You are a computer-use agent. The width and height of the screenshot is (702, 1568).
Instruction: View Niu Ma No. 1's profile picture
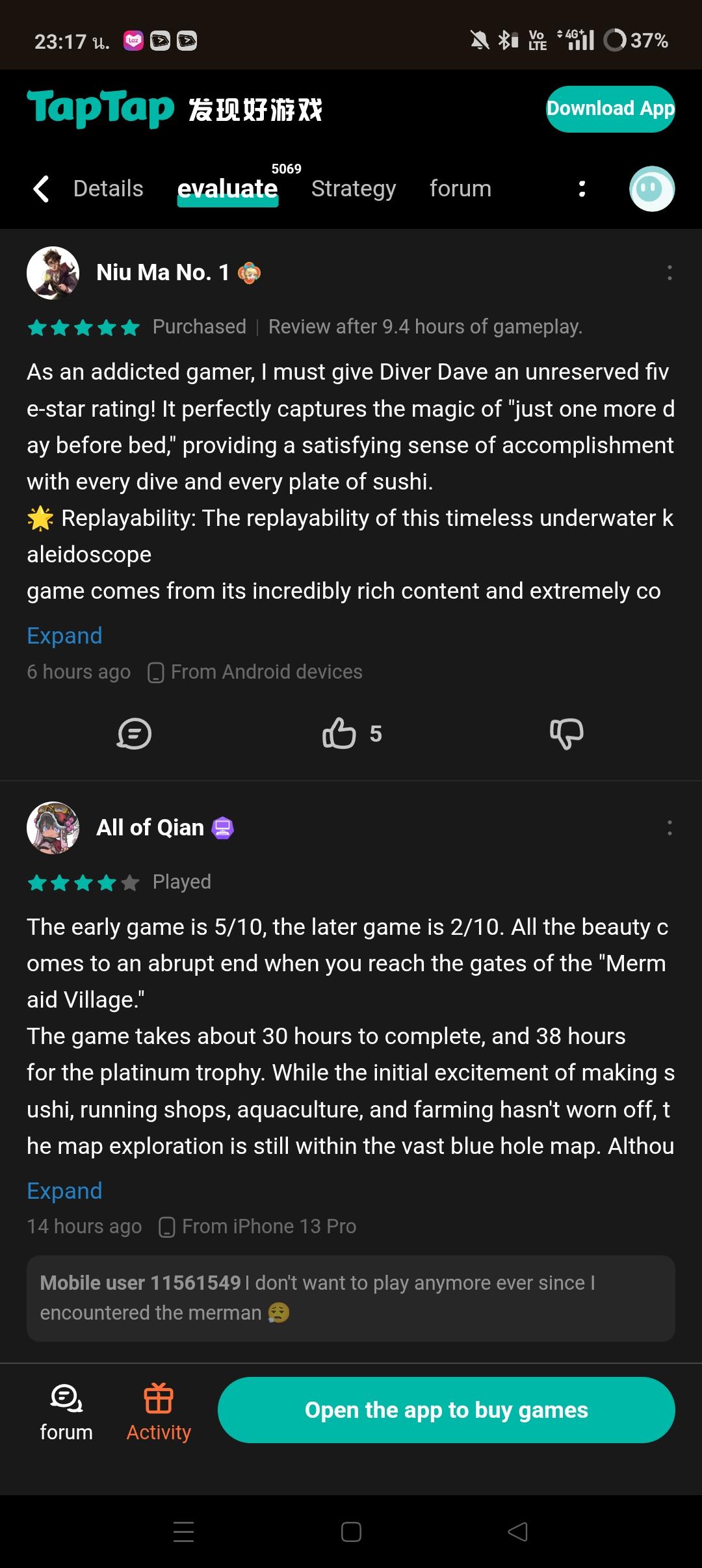(x=53, y=273)
